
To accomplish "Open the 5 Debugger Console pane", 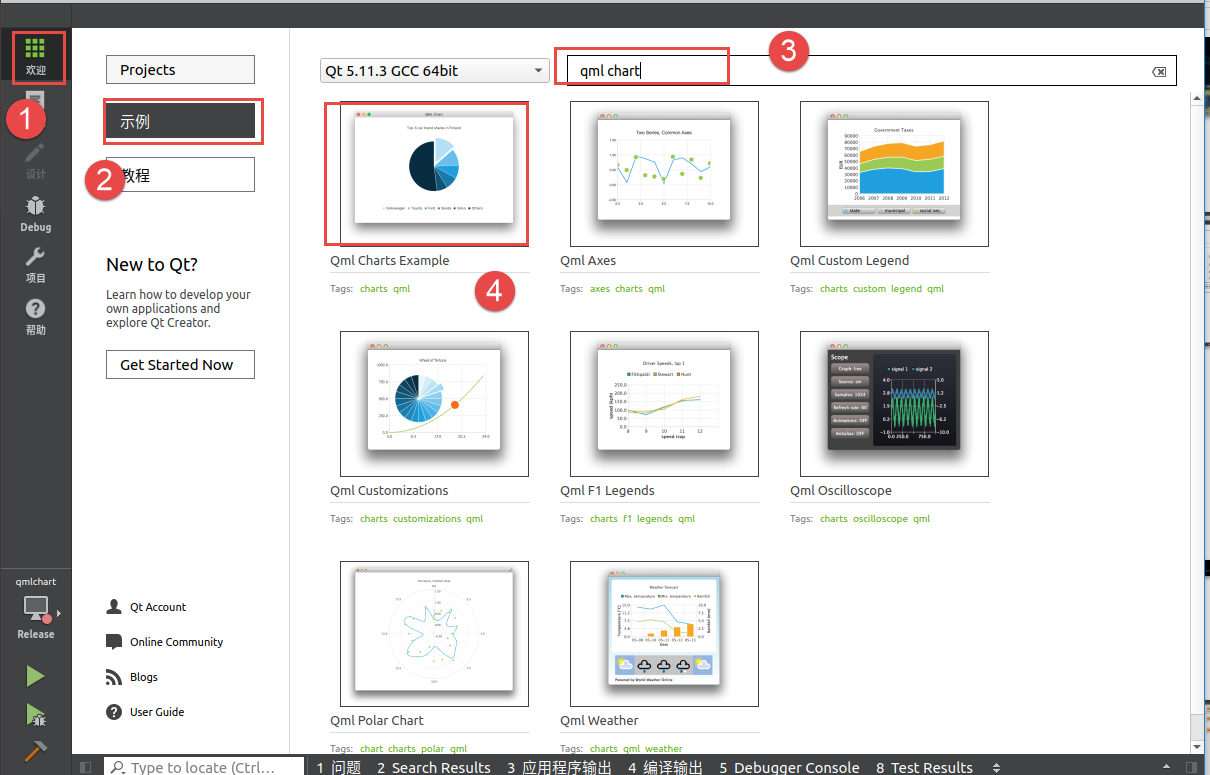I will [x=789, y=767].
